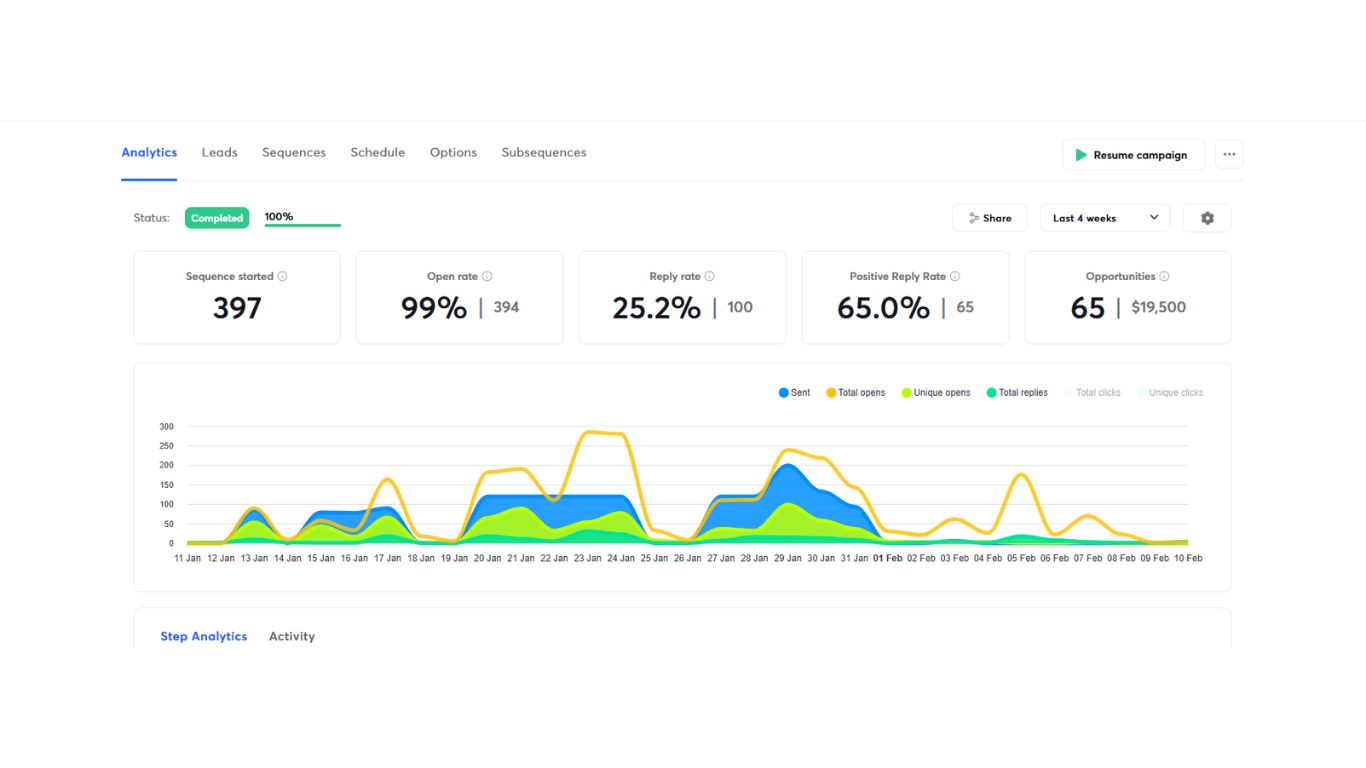Screen dimensions: 1366x768
Task: Click the 394 opens count
Action: [x=506, y=308]
